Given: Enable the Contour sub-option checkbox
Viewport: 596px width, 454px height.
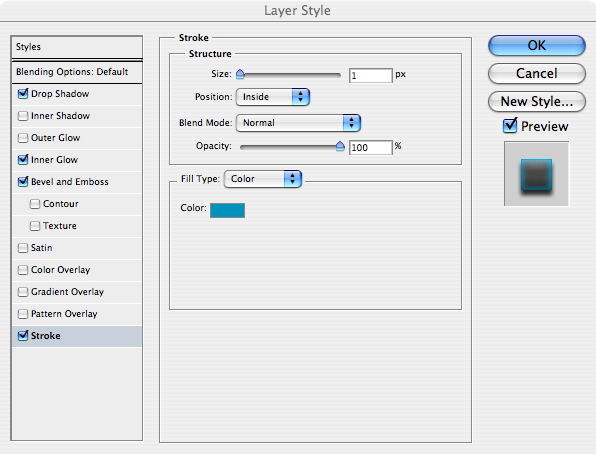Looking at the screenshot, I should pyautogui.click(x=35, y=204).
